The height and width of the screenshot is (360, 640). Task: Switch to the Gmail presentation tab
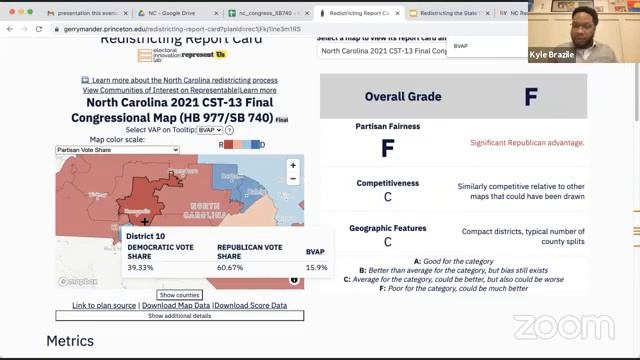(87, 13)
